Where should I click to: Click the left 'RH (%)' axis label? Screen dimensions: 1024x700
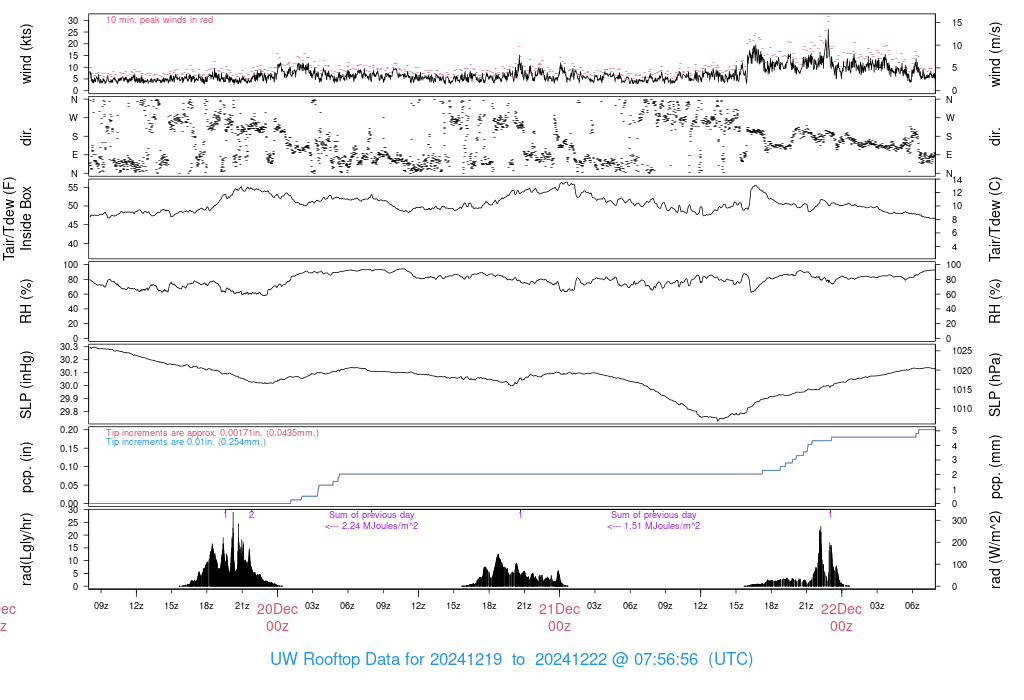point(26,301)
